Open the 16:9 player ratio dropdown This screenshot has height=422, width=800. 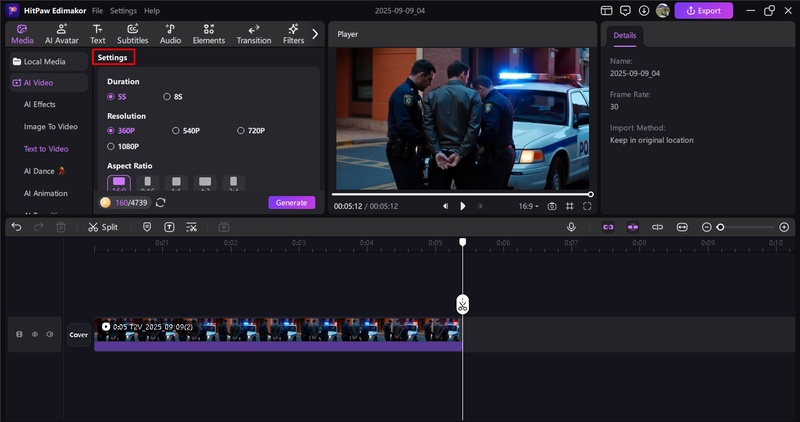[529, 206]
